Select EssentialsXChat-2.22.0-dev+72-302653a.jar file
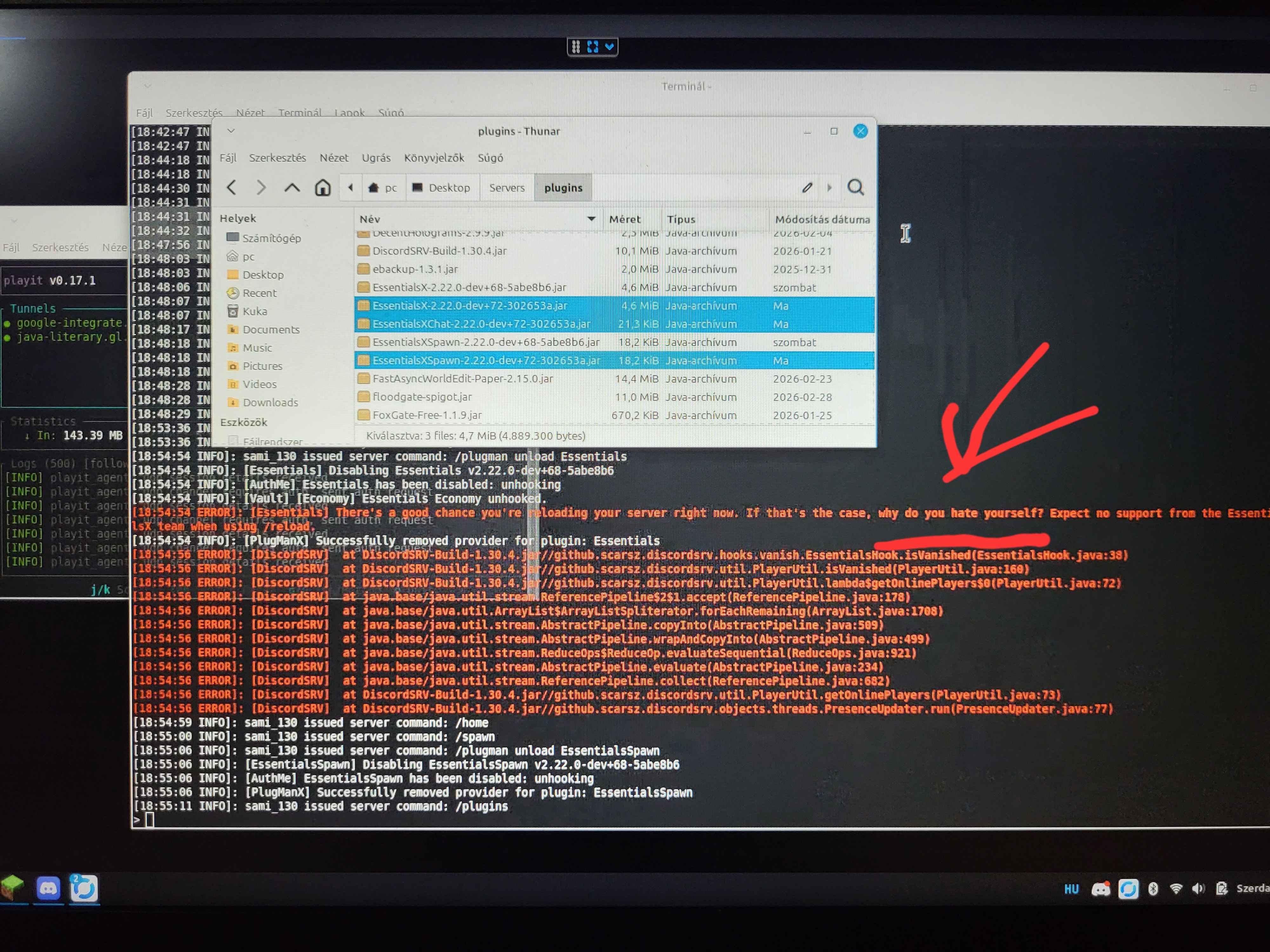1270x952 pixels. (x=614, y=324)
